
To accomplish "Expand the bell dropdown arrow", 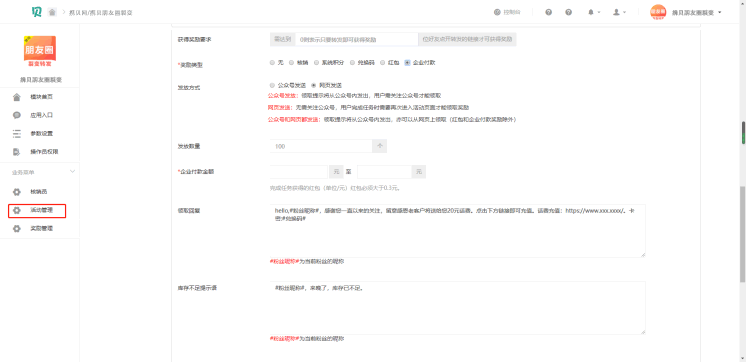I will pyautogui.click(x=599, y=12).
